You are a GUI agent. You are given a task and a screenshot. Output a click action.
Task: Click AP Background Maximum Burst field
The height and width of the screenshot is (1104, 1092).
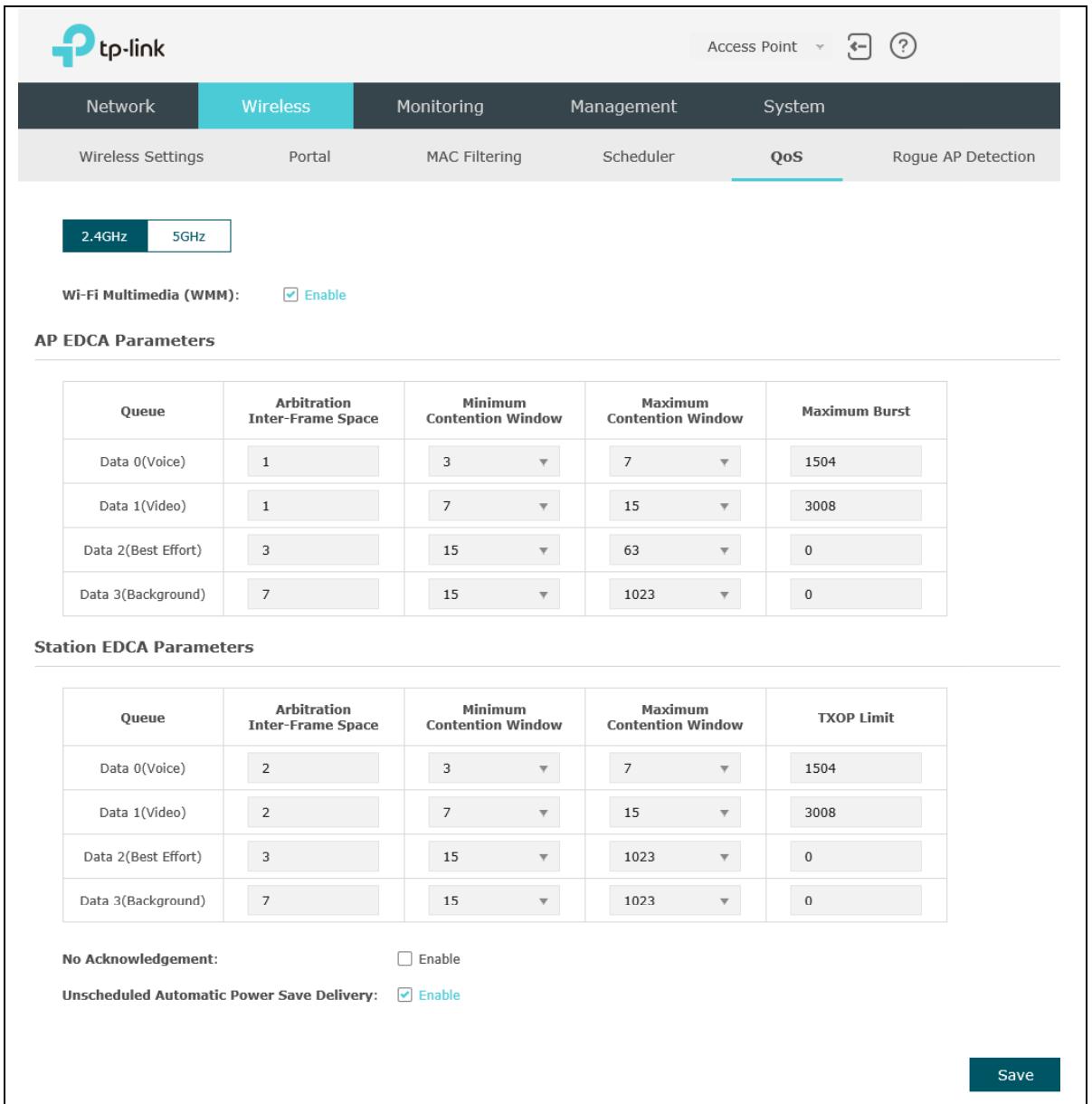[856, 595]
